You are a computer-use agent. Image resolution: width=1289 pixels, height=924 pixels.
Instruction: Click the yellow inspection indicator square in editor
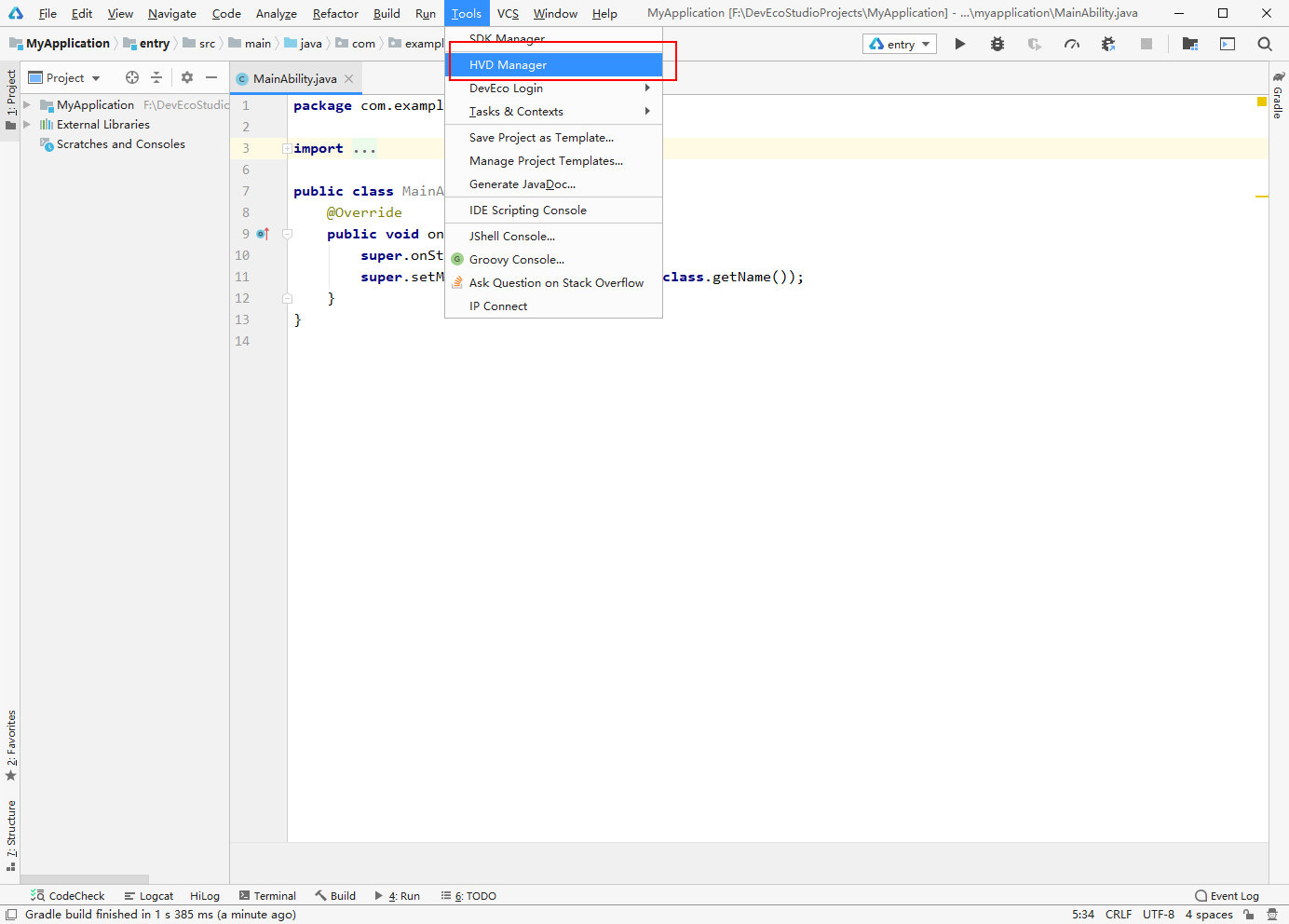coord(1262,102)
